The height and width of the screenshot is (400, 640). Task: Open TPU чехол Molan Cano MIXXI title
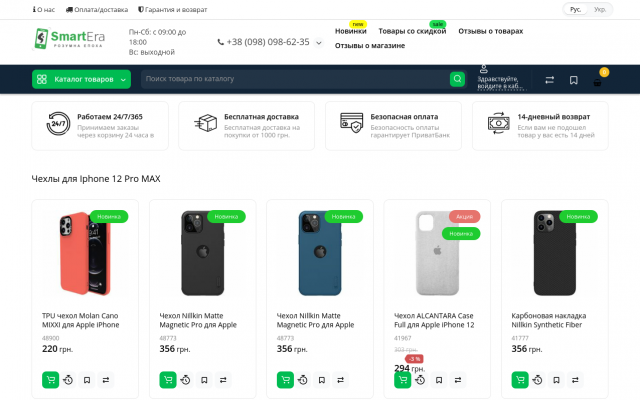(x=81, y=320)
